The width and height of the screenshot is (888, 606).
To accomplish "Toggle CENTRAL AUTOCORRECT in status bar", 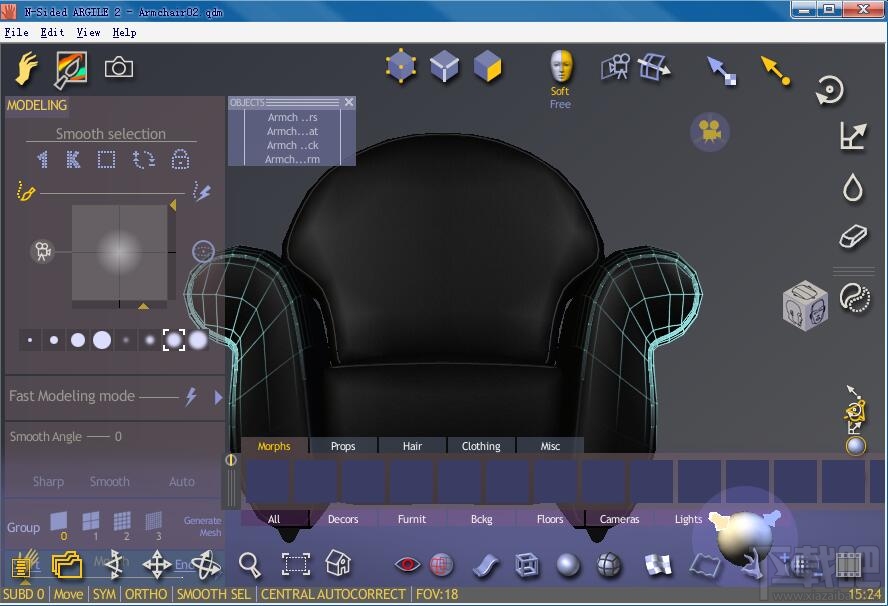I will click(333, 594).
